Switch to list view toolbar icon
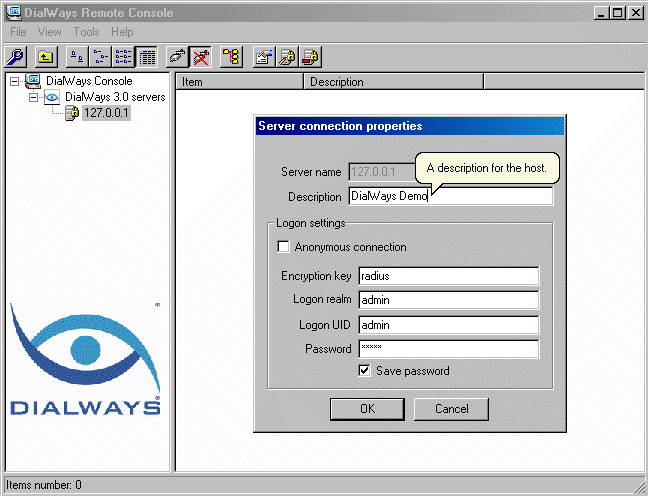This screenshot has width=648, height=496. (x=123, y=57)
